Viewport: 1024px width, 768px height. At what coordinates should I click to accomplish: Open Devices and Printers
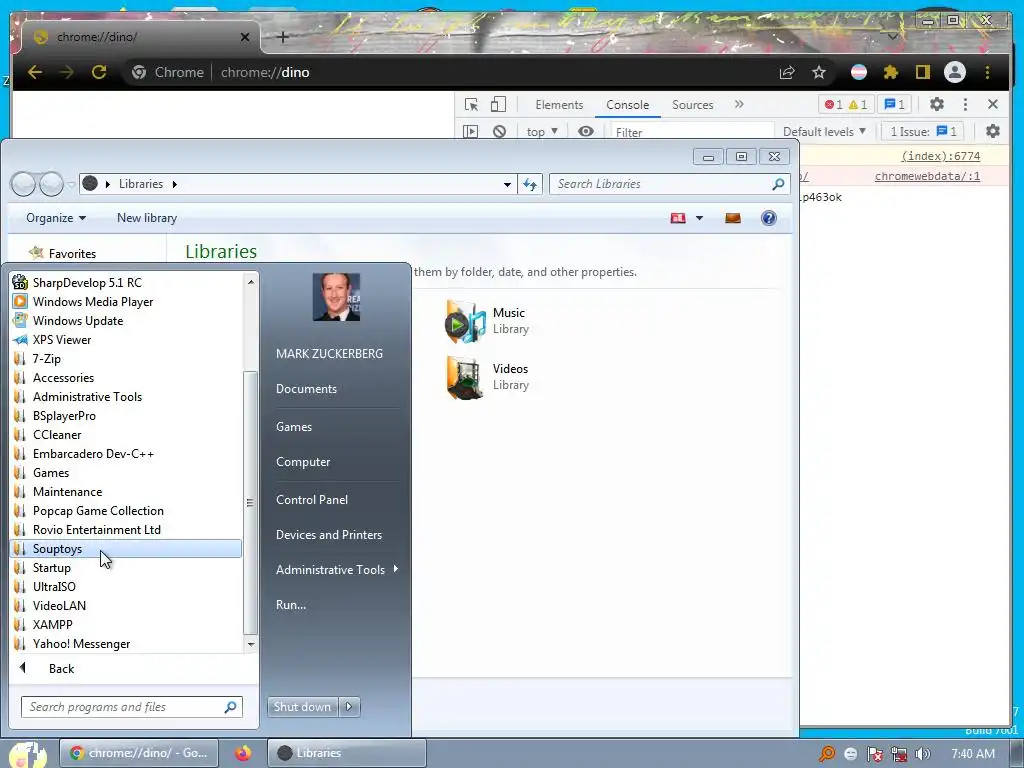[328, 535]
